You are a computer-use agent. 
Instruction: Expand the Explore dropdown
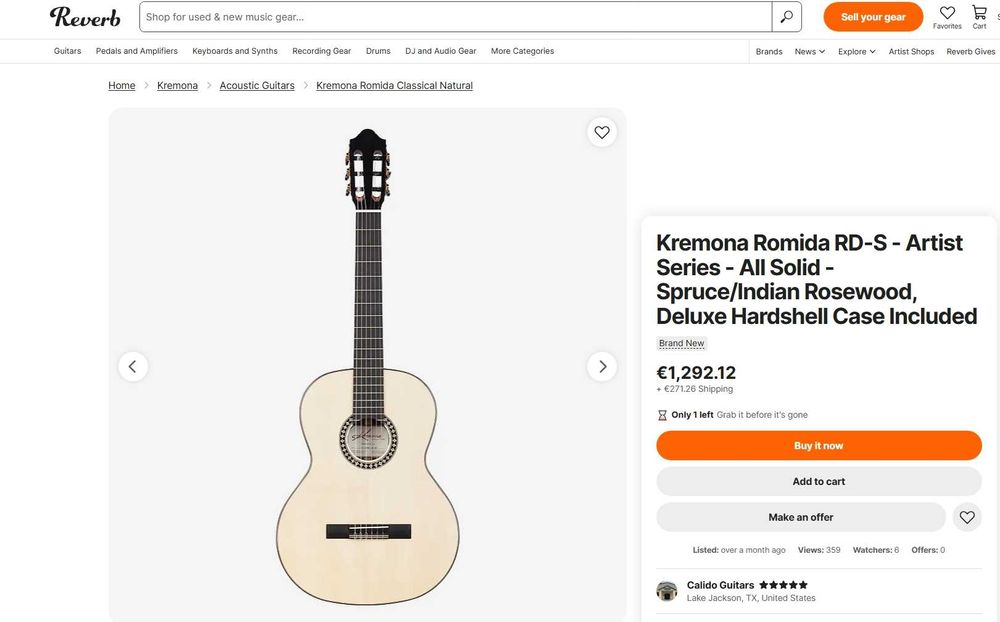point(857,51)
